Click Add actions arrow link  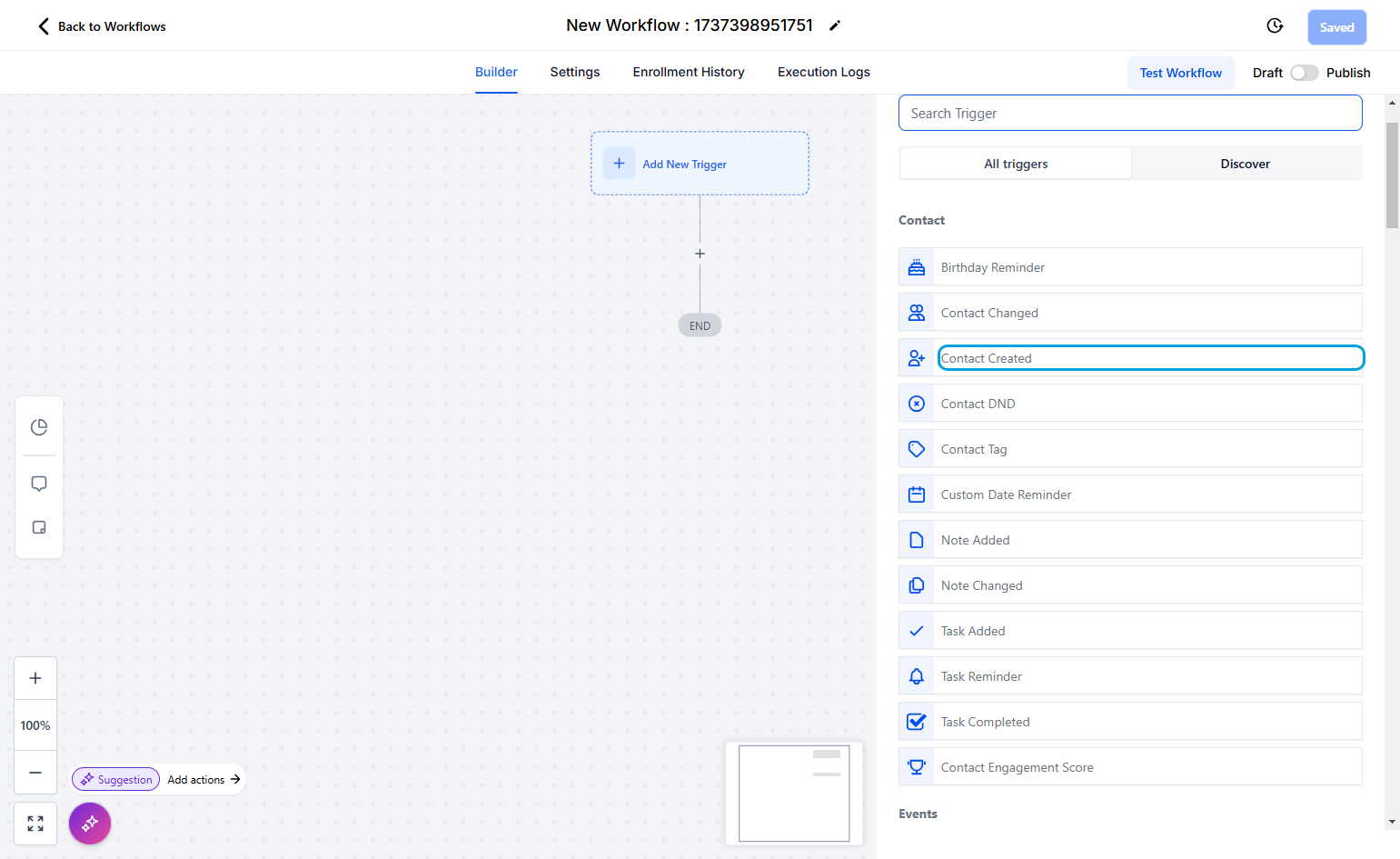tap(204, 779)
